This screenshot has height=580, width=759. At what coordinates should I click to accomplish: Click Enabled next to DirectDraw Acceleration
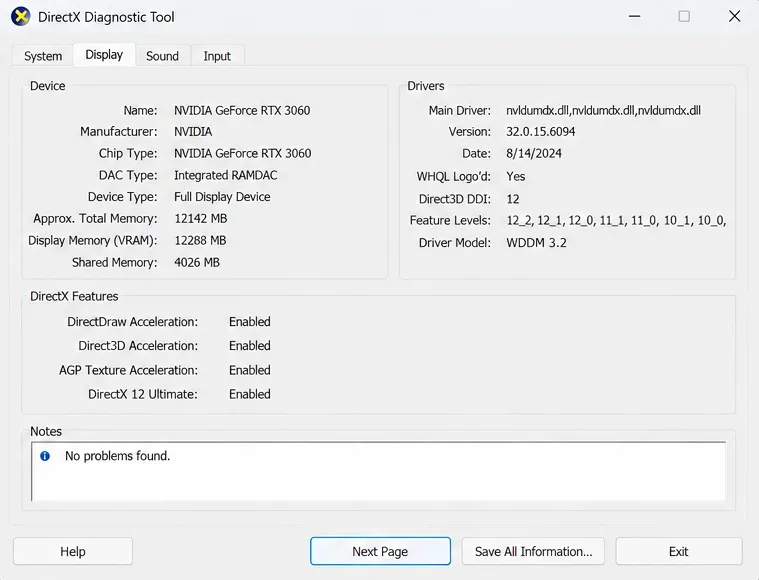(250, 322)
